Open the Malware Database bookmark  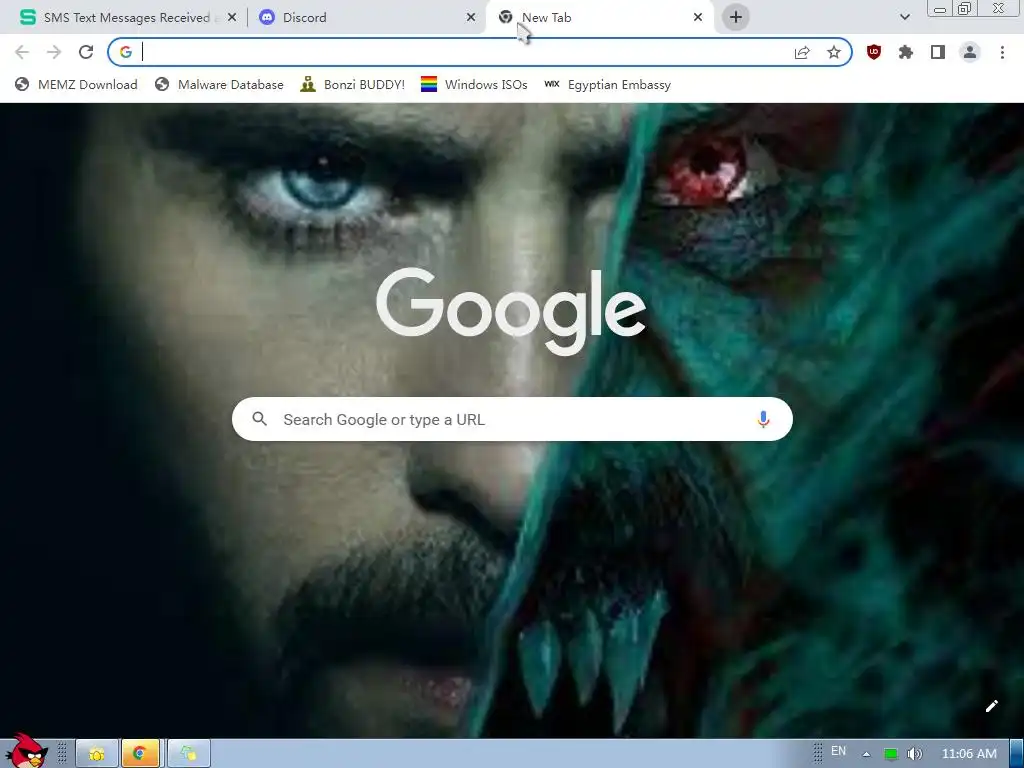tap(219, 84)
